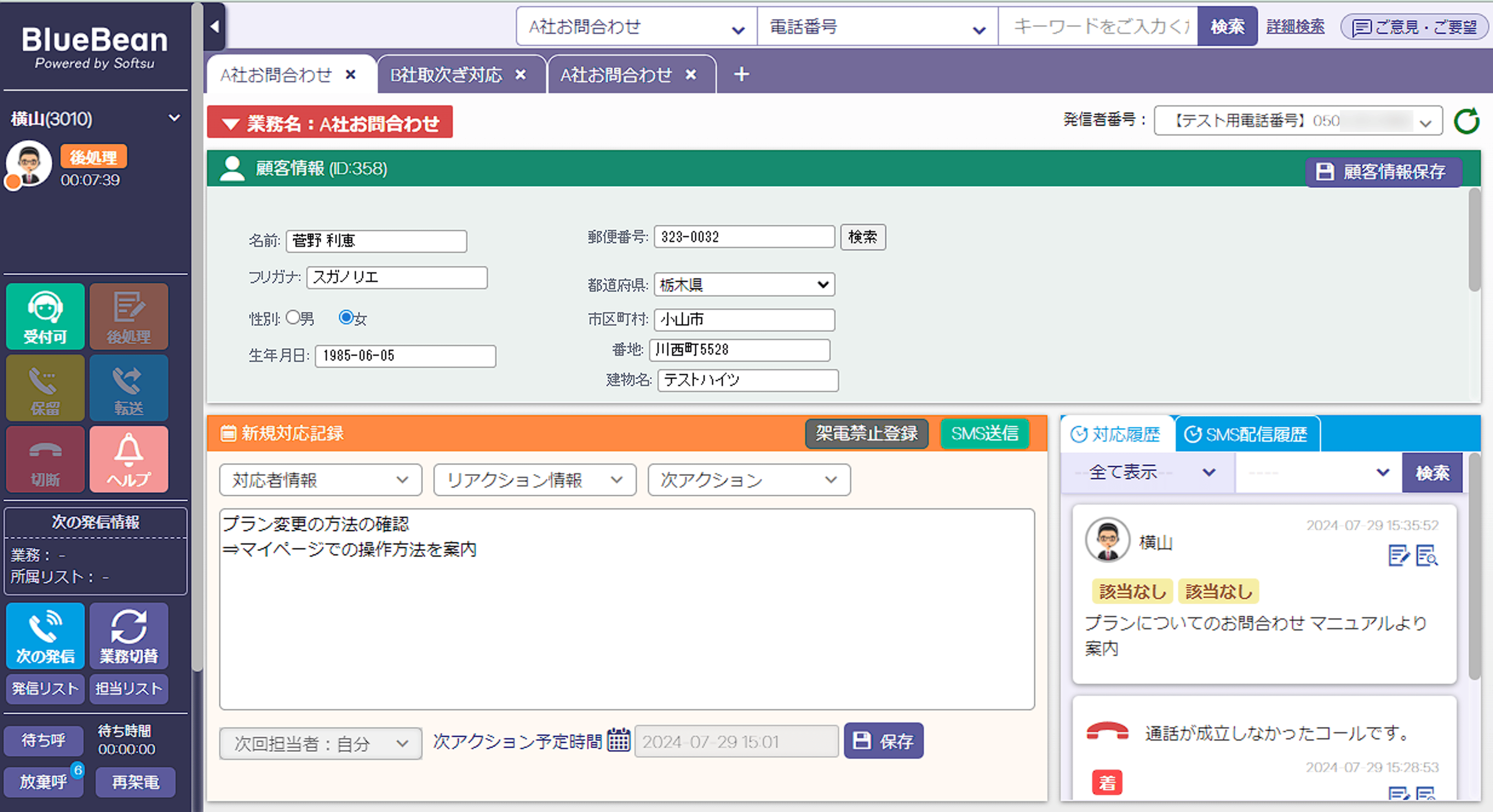Screen dimensions: 1493x812
Task: Open the 詳細検索 link
Action: pos(1295,27)
